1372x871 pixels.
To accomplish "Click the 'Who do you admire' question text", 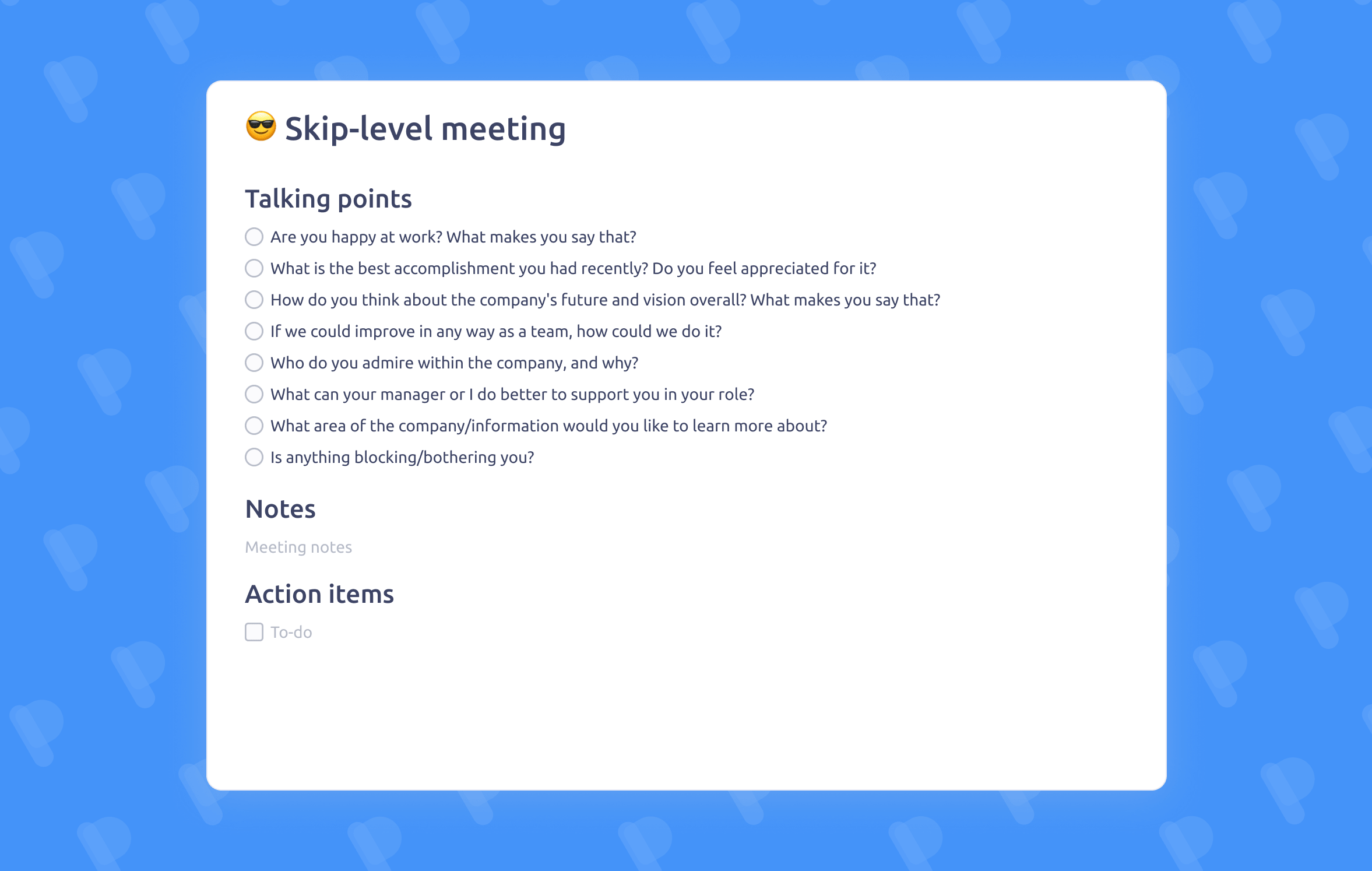I will (454, 363).
